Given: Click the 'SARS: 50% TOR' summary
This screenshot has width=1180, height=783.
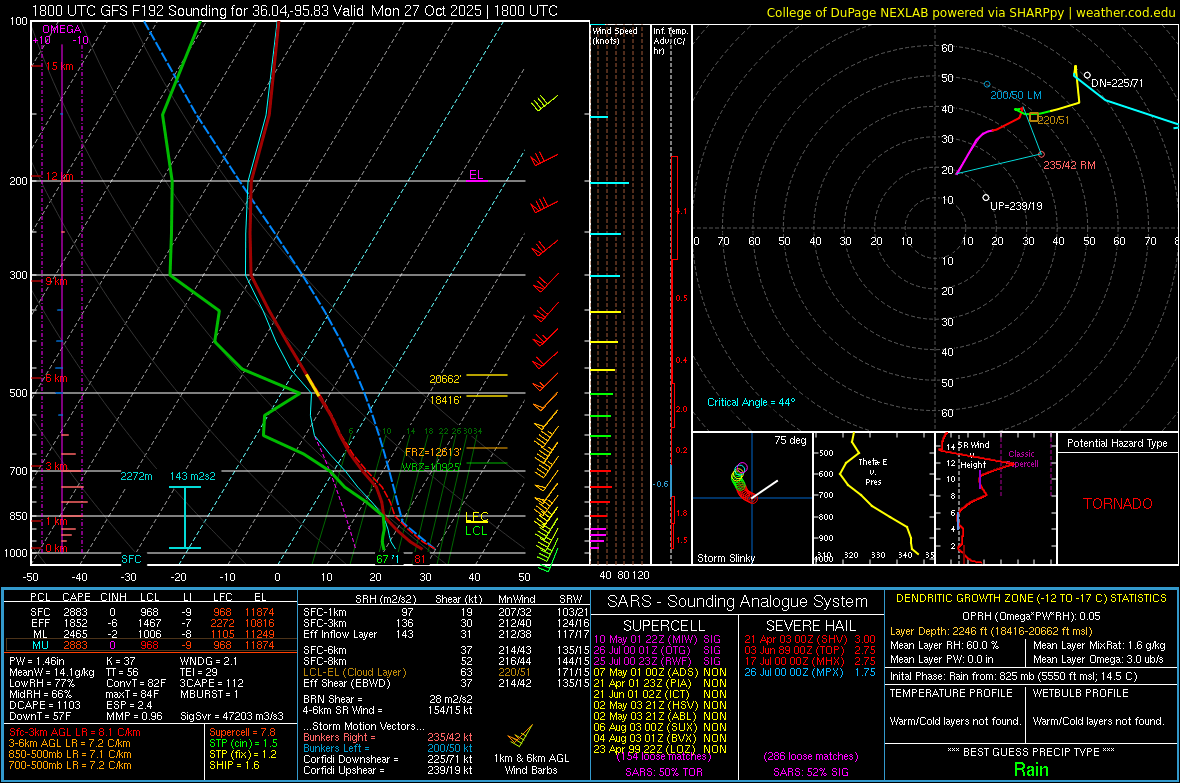Looking at the screenshot, I should pyautogui.click(x=664, y=772).
